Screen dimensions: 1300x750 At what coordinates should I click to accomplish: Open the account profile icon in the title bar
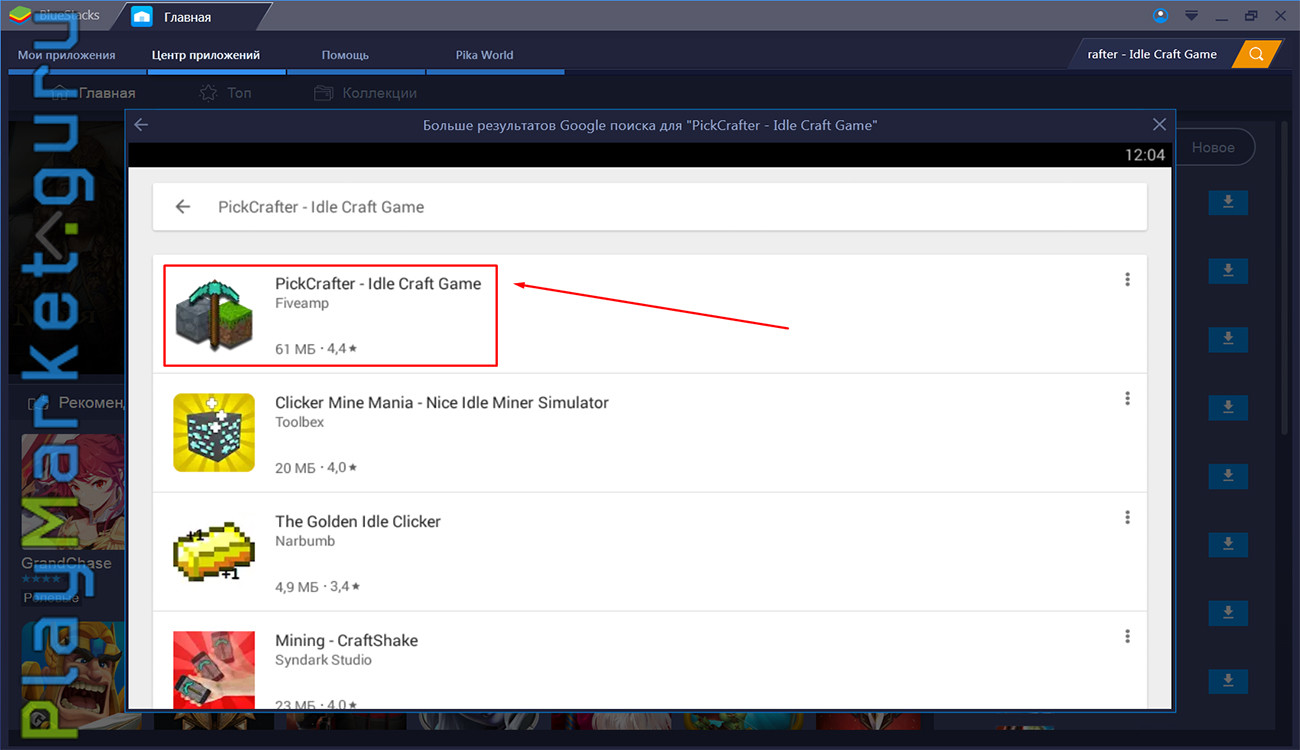[x=1161, y=15]
